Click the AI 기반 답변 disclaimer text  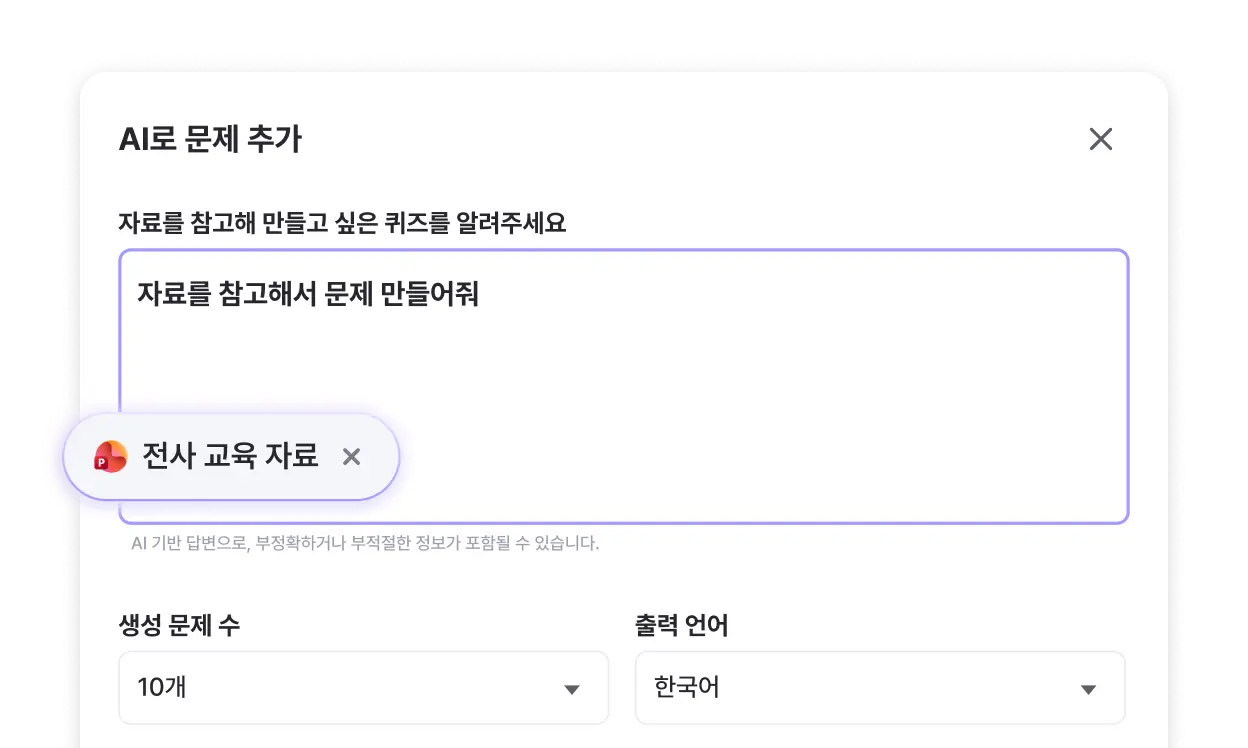point(365,545)
